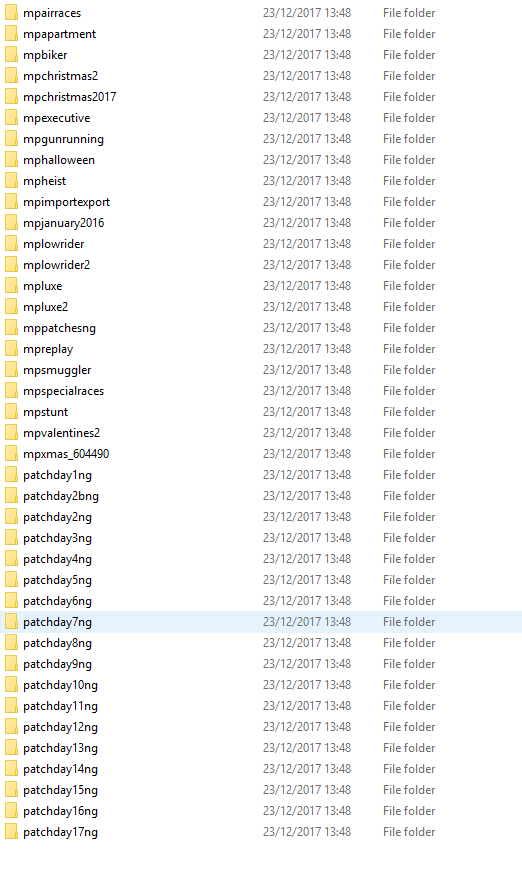This screenshot has width=522, height=880.
Task: Select the mppatchesng folder name
Action: [59, 328]
